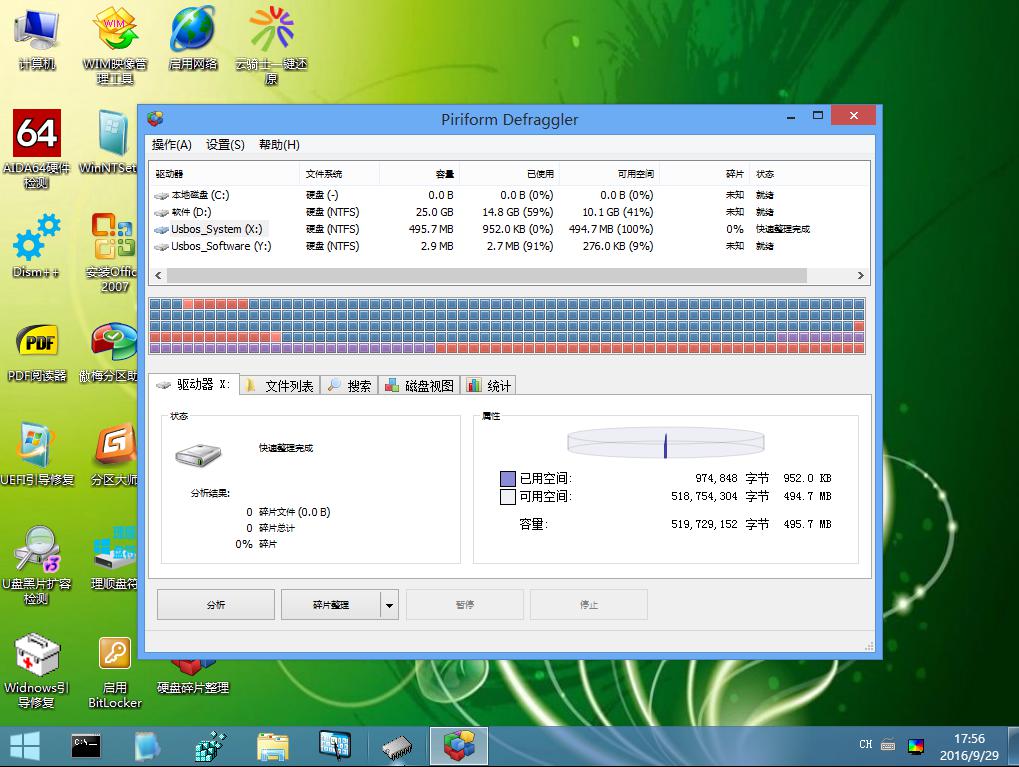This screenshot has width=1019, height=767.
Task: Launch the Dism++ desktop shortcut
Action: pyautogui.click(x=36, y=240)
